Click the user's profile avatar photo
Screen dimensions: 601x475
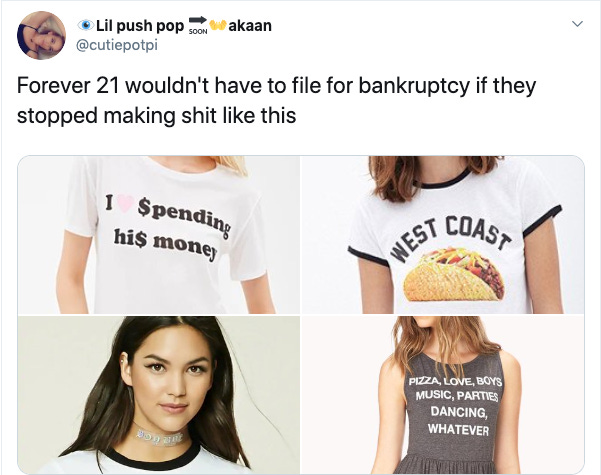pos(41,35)
